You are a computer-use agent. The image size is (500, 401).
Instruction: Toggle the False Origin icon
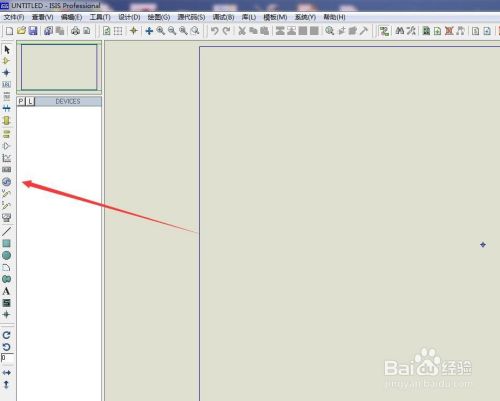coord(134,31)
